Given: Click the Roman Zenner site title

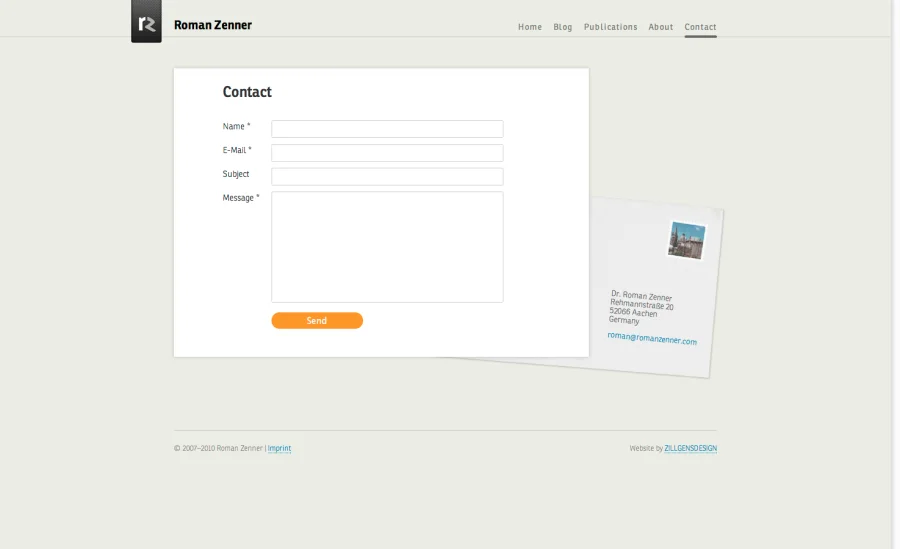Looking at the screenshot, I should (x=212, y=25).
